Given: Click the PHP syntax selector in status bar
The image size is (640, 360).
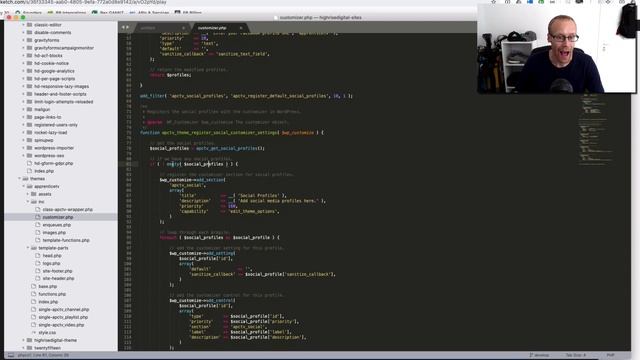Looking at the screenshot, I should [610, 356].
